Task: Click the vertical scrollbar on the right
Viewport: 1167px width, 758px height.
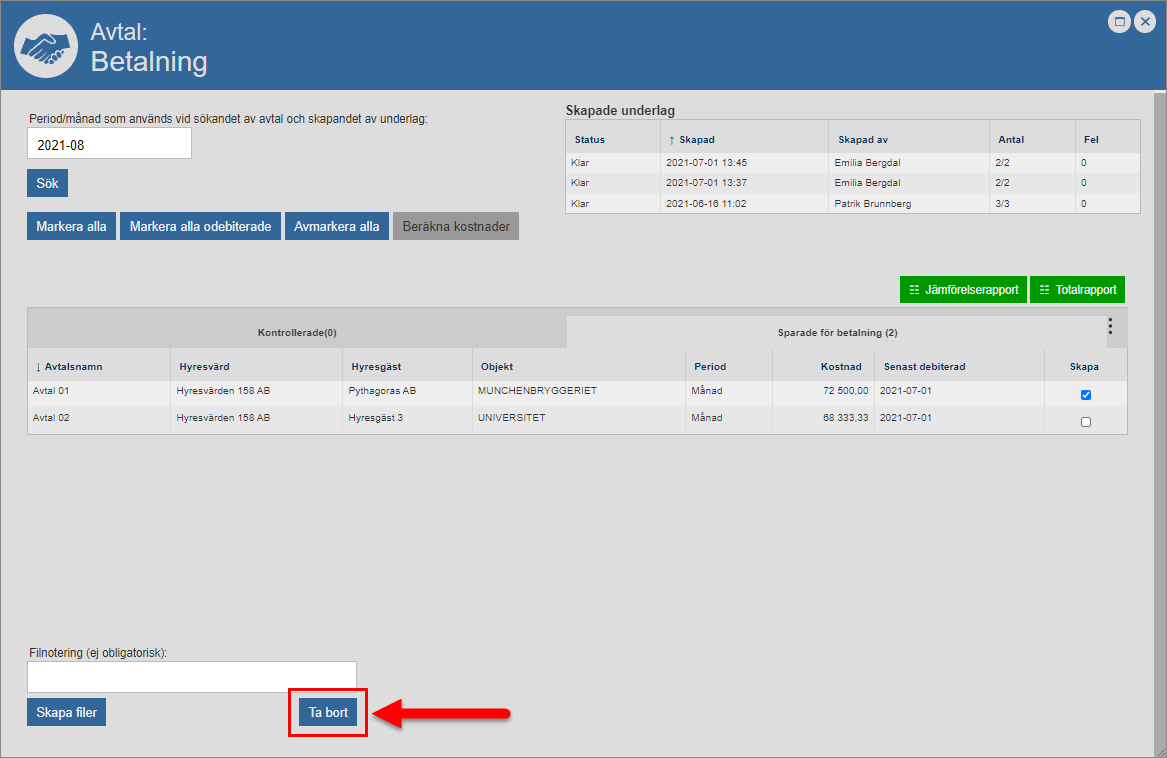Action: click(x=1159, y=400)
